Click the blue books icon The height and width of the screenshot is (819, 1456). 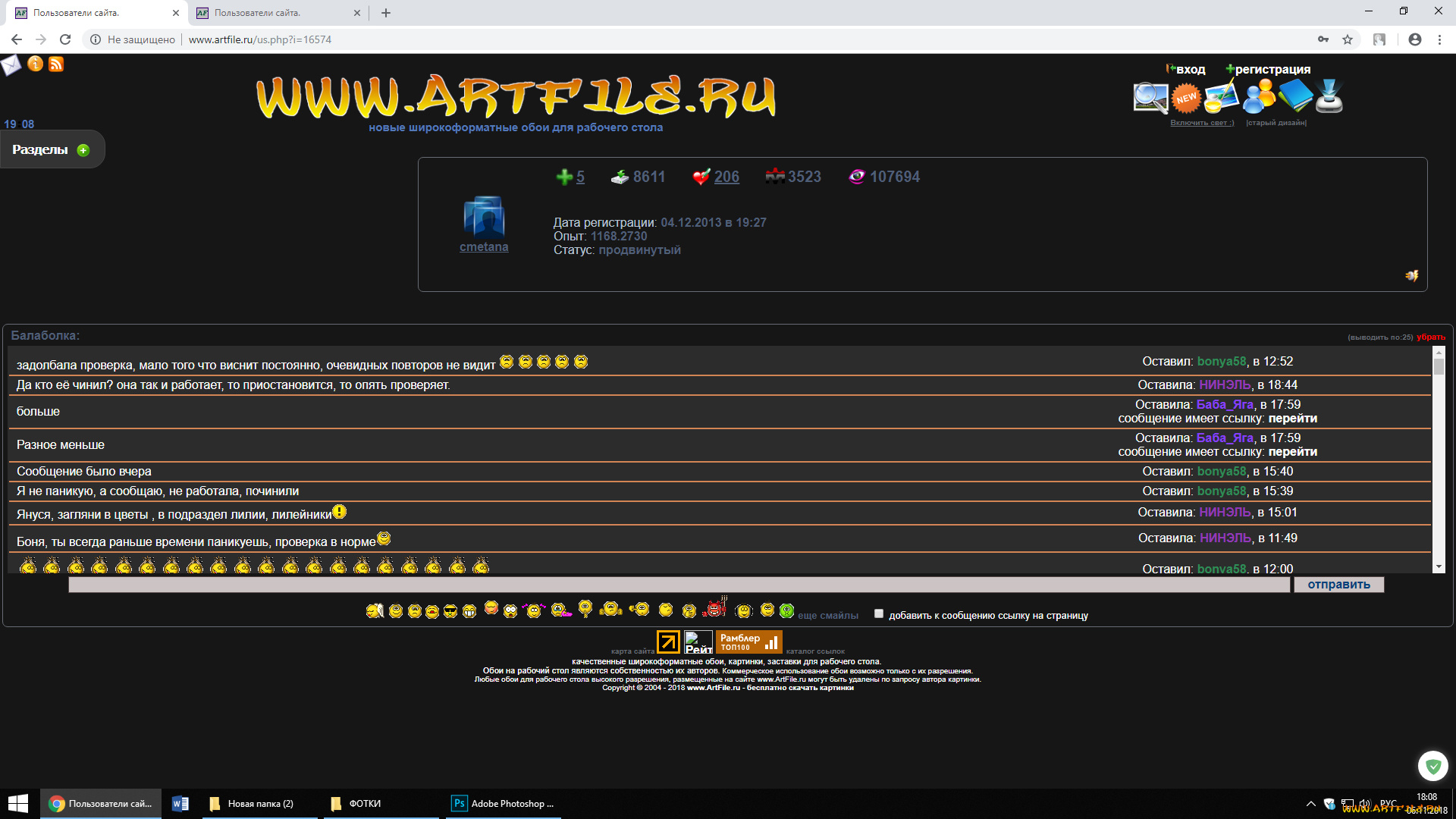pyautogui.click(x=1295, y=97)
